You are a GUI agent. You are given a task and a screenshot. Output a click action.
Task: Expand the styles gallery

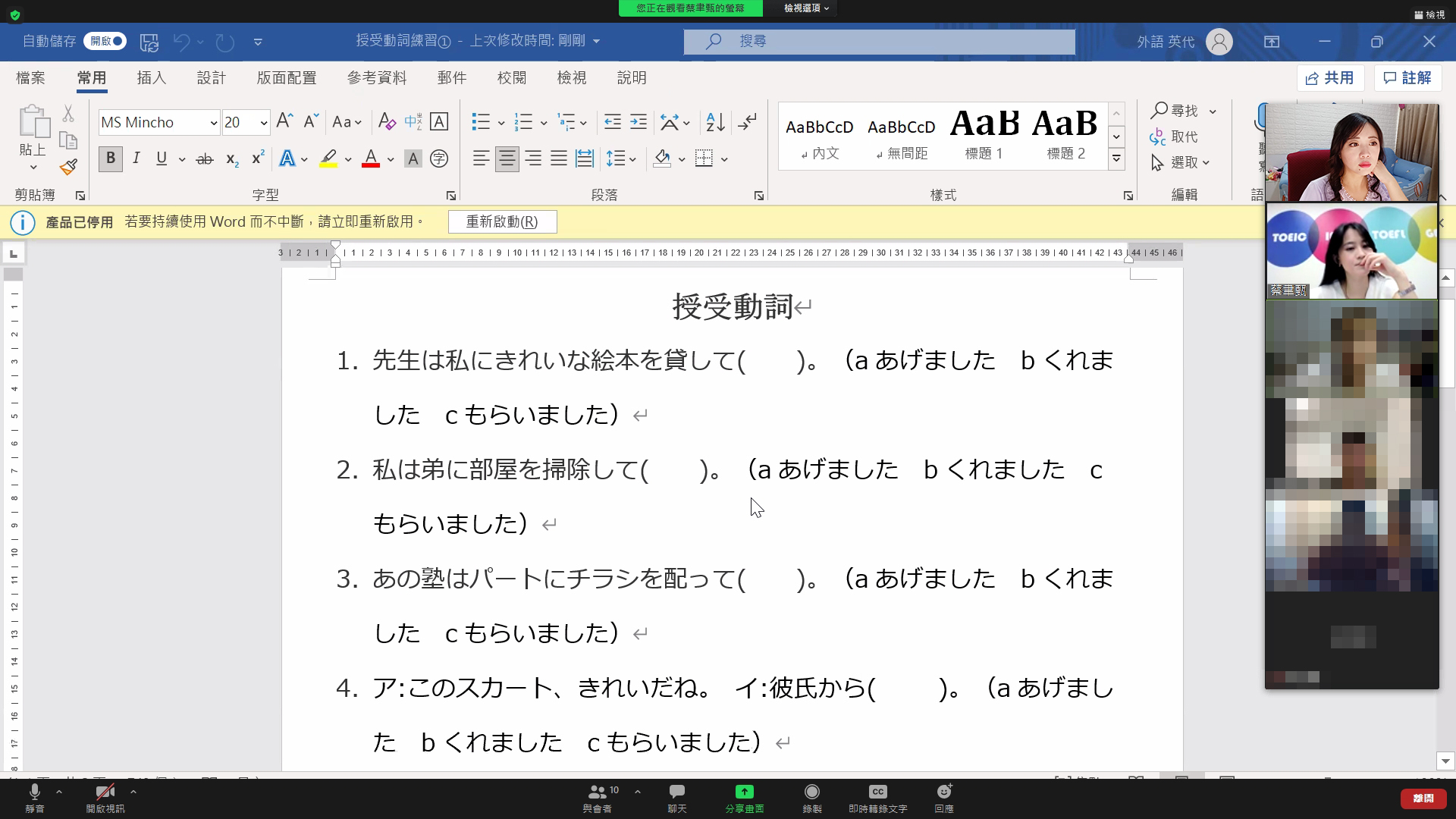(1116, 158)
